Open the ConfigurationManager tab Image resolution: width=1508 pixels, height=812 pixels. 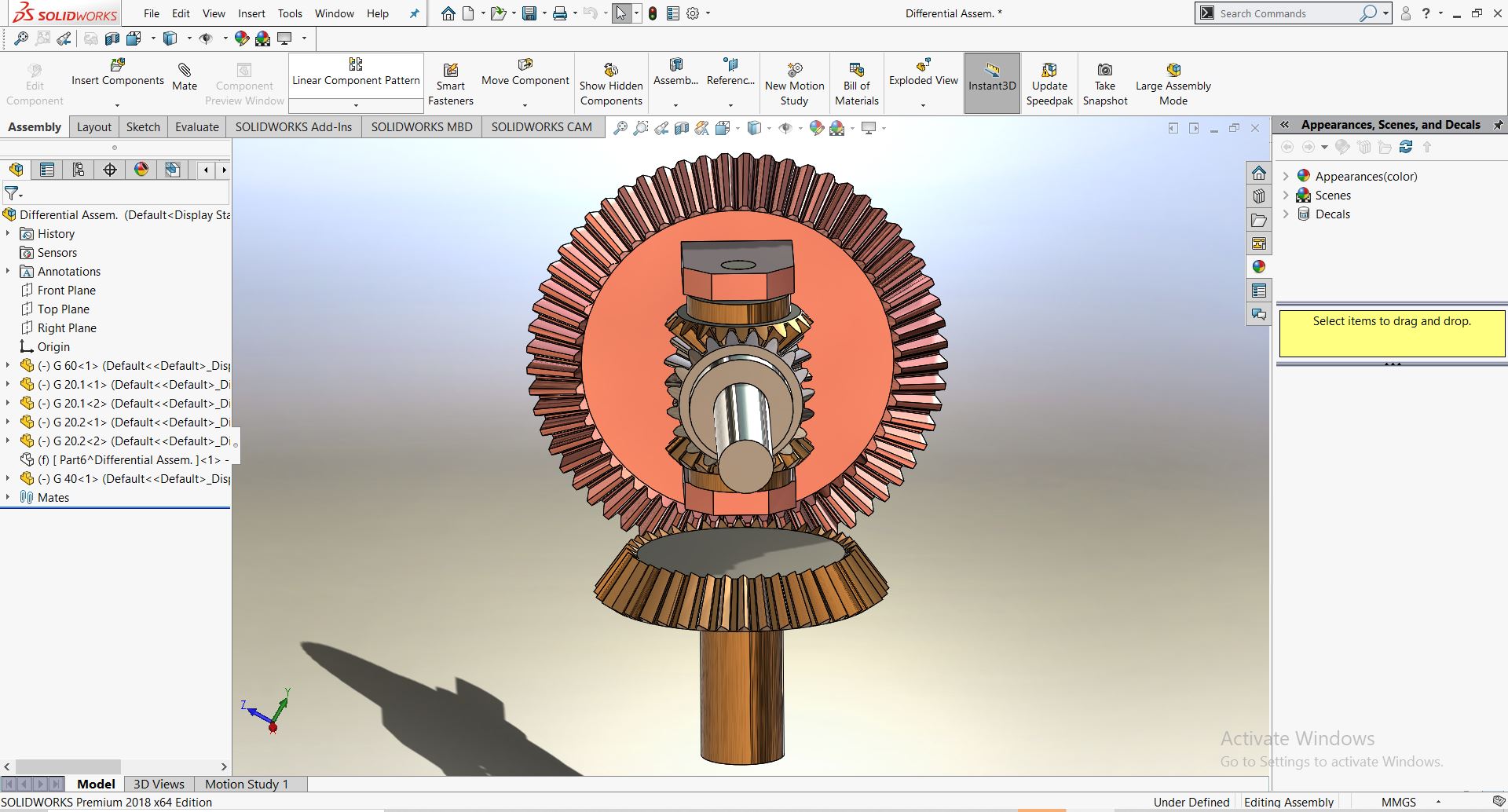pos(79,170)
